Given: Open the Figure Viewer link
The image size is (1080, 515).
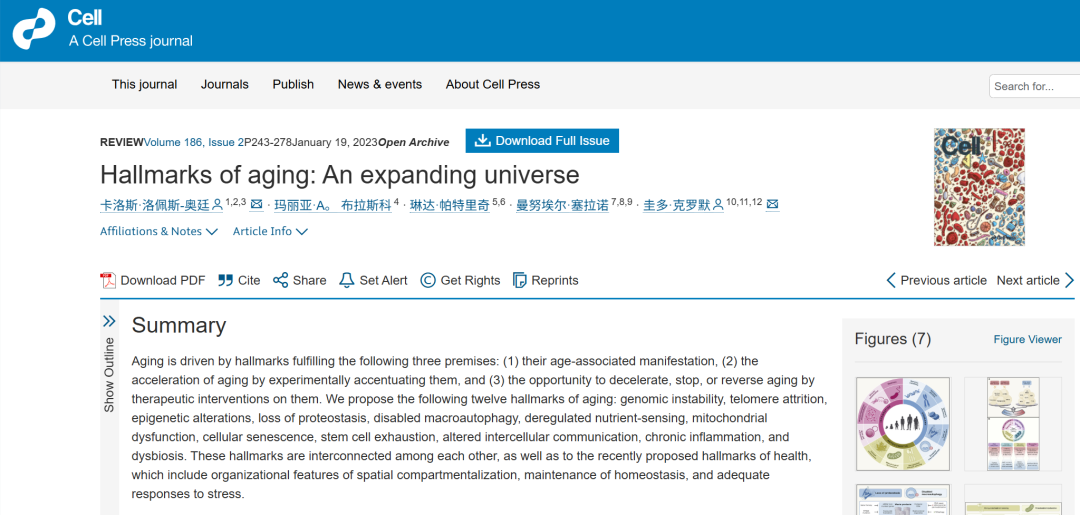Looking at the screenshot, I should point(1028,339).
